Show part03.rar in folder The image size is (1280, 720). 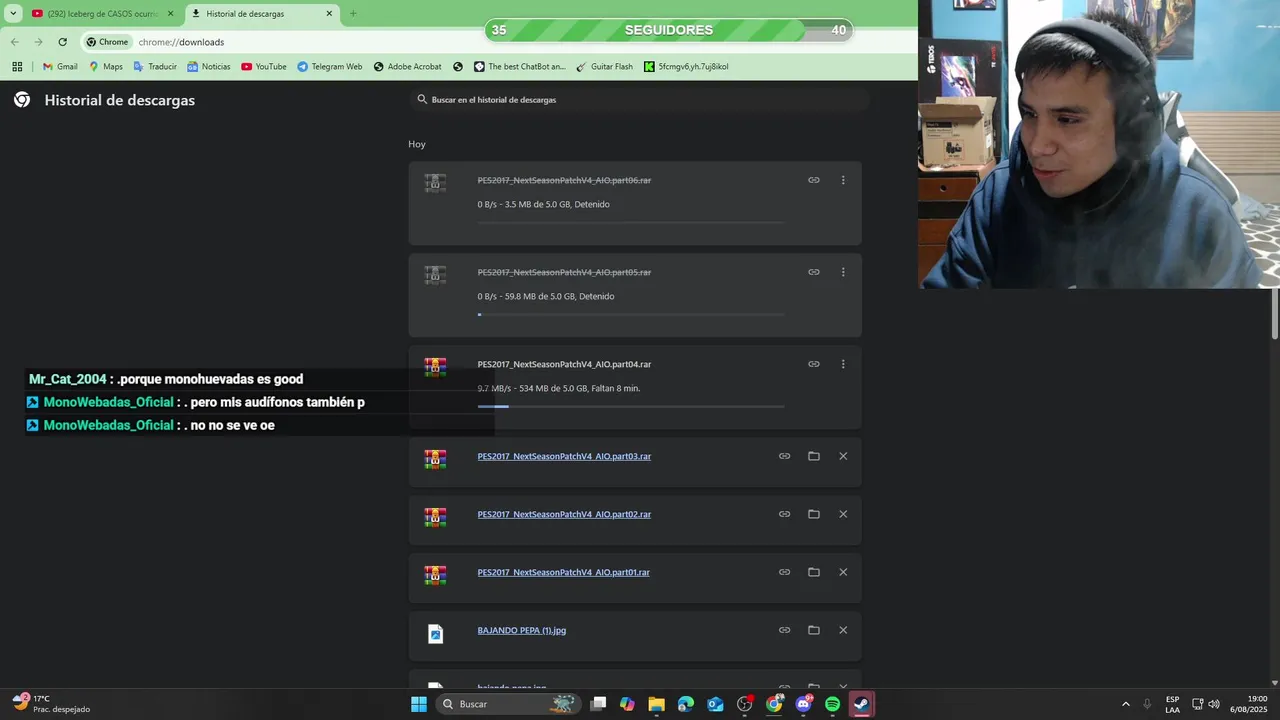click(814, 456)
